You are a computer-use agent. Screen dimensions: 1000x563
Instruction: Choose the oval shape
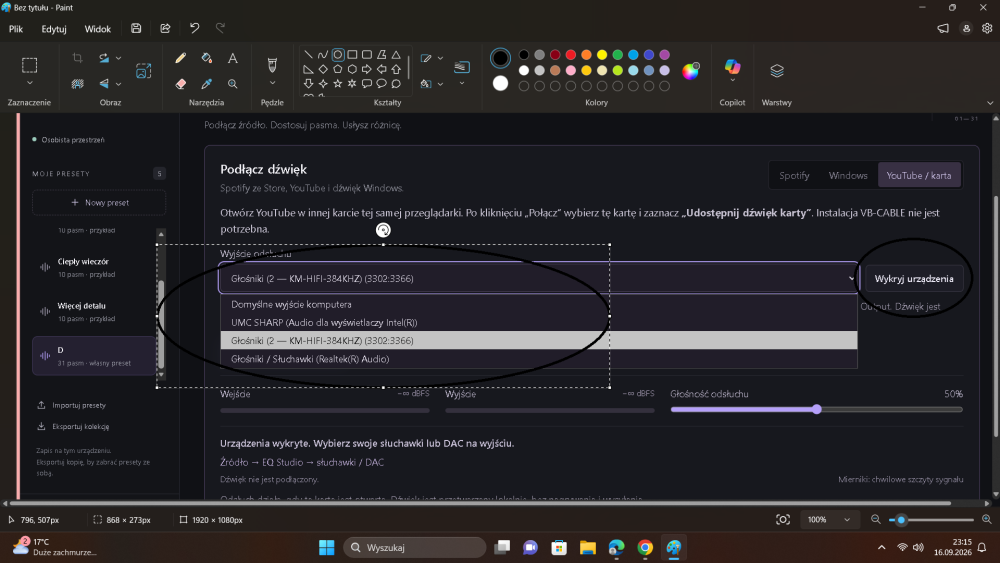click(338, 55)
